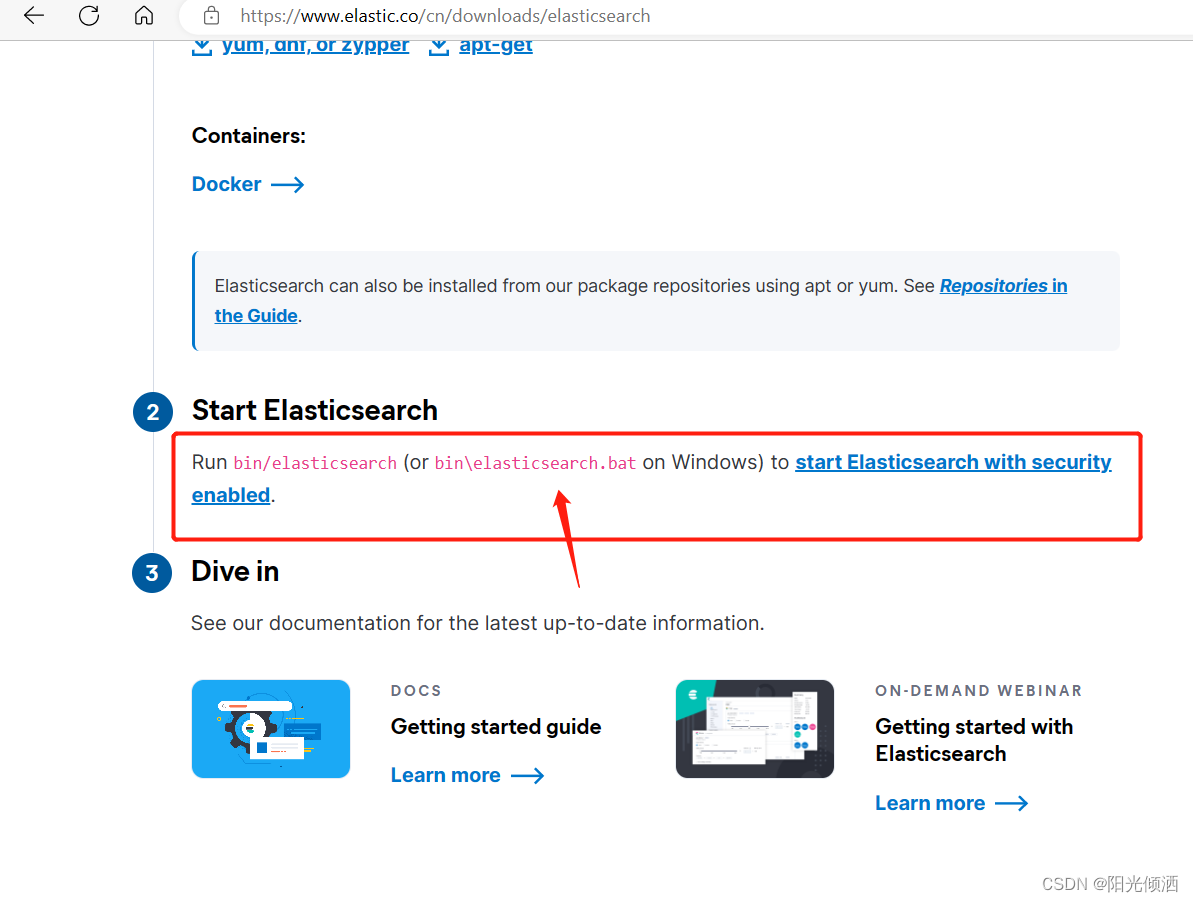Click Learn more under Getting started with Elasticsearch

tap(930, 803)
